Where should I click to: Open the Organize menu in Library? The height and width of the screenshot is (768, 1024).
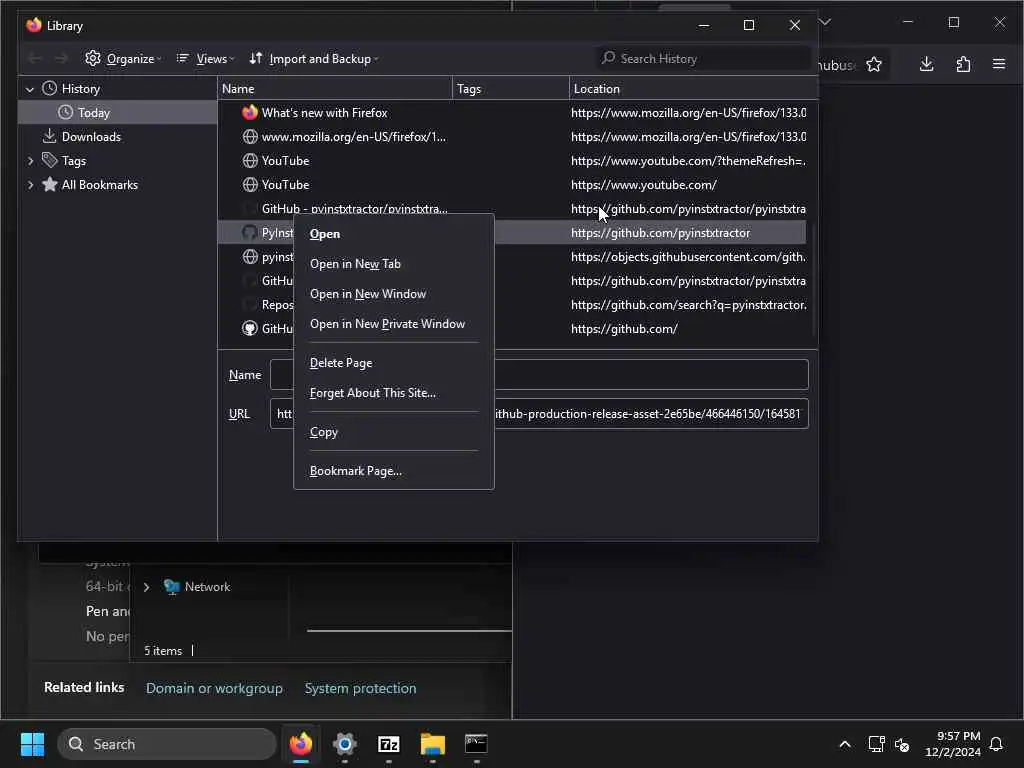pos(123,59)
